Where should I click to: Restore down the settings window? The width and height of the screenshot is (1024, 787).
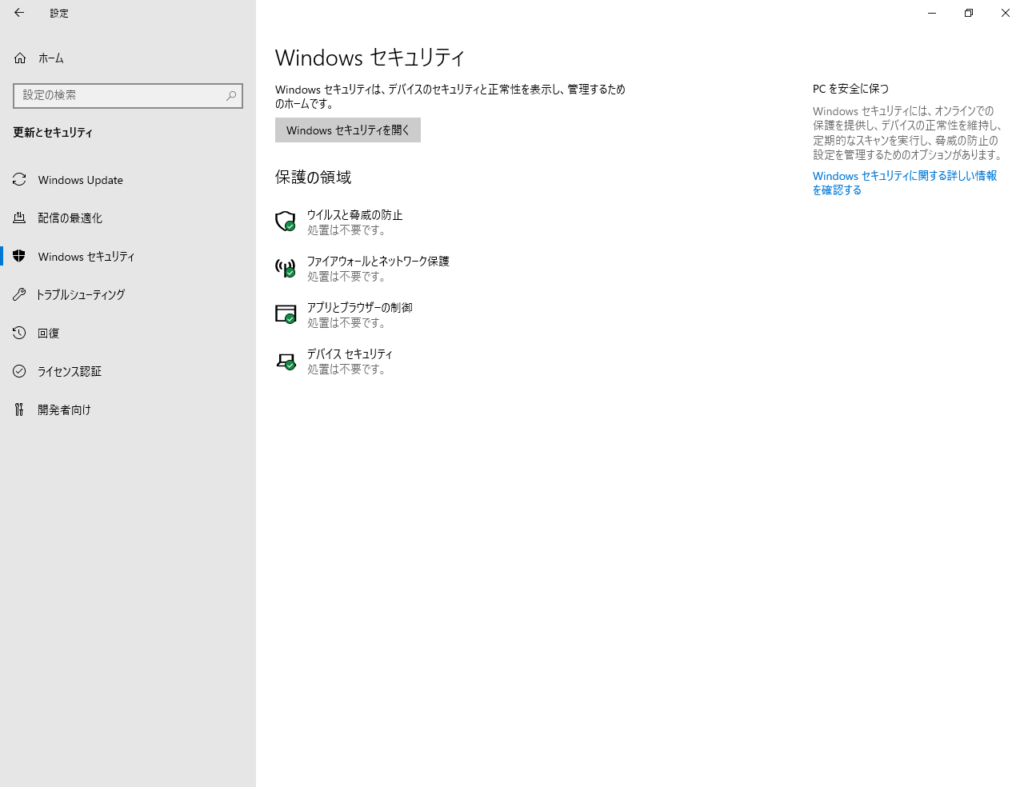click(x=968, y=12)
